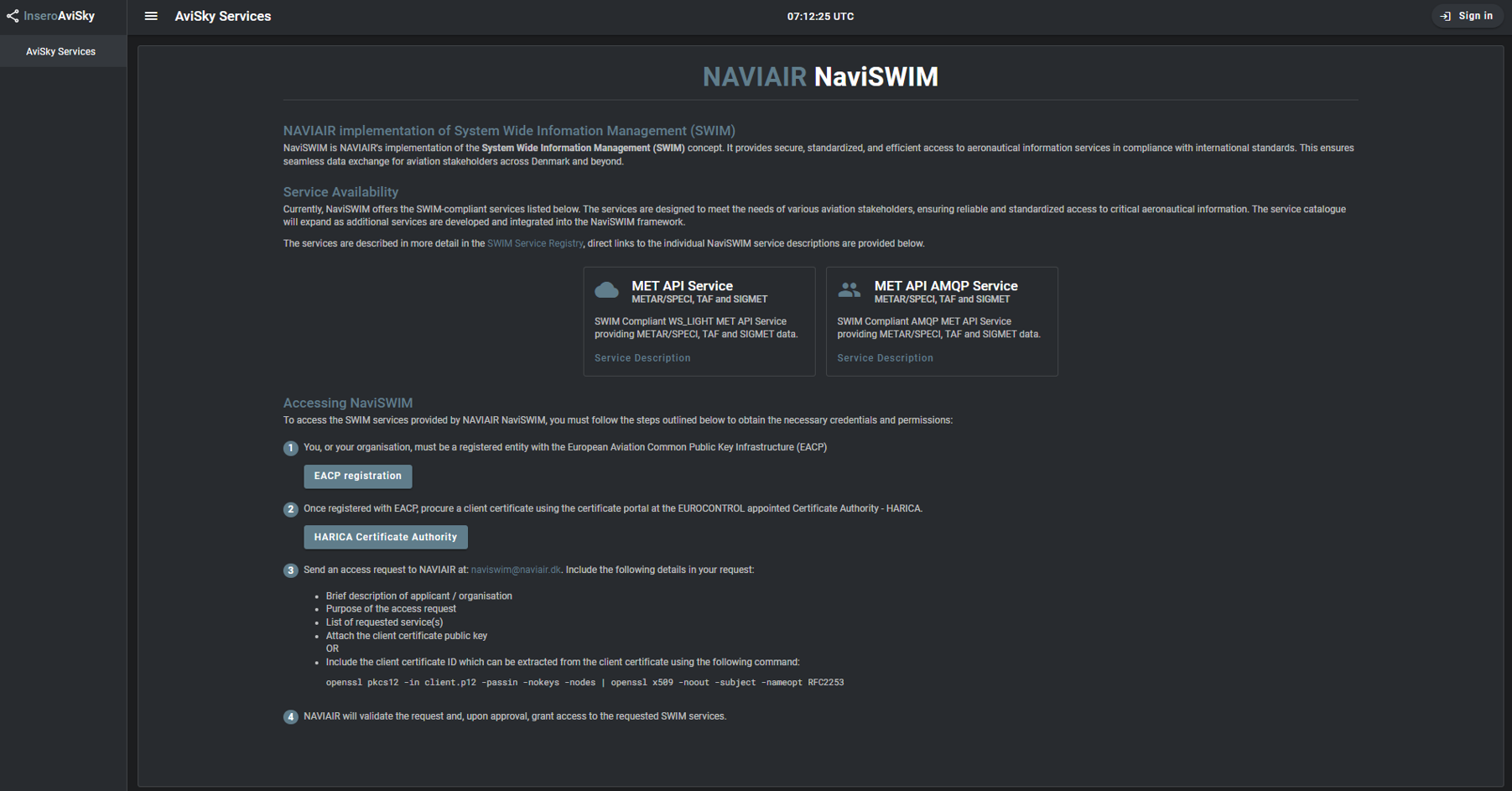This screenshot has width=1512, height=791.
Task: Follow the SWIM Service Registry link
Action: (x=534, y=244)
